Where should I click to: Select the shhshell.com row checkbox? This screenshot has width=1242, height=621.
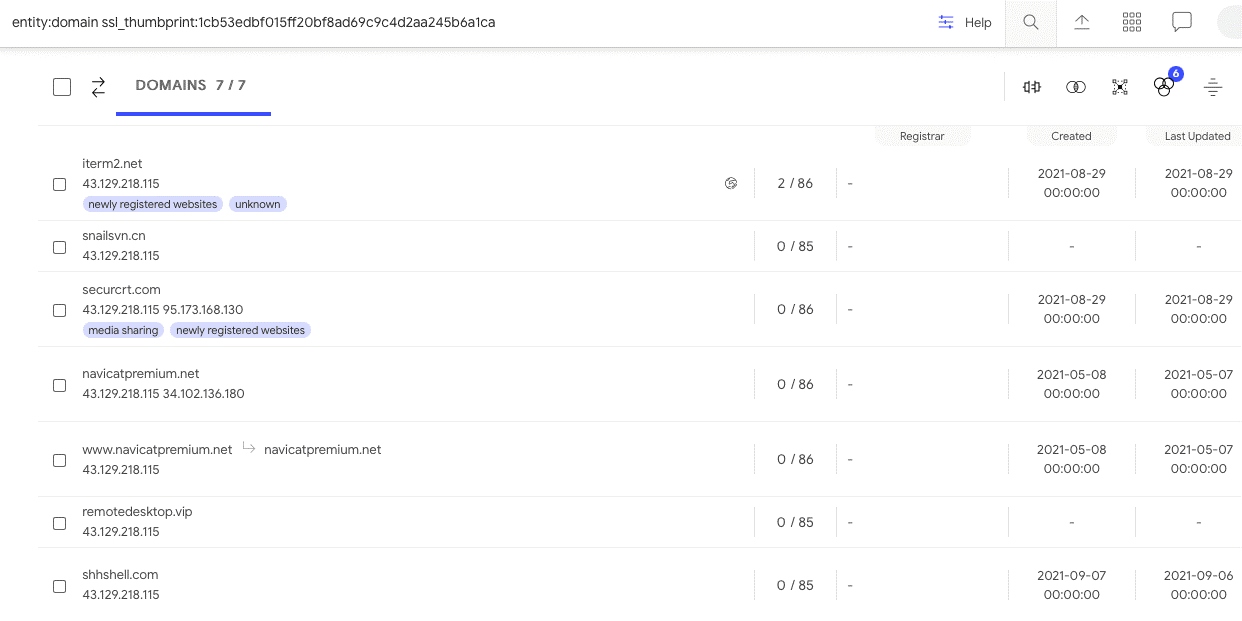point(60,586)
